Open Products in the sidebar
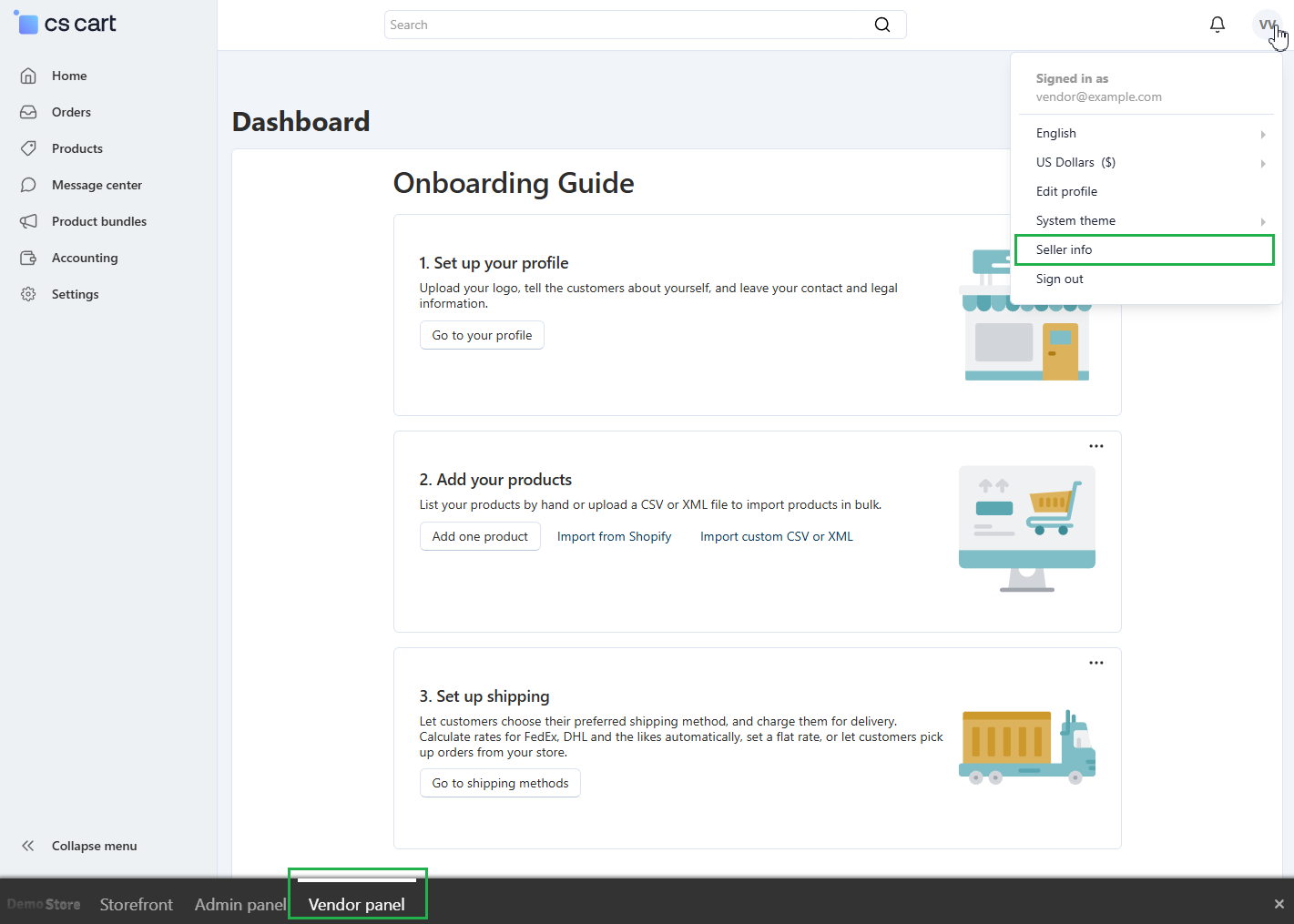Viewport: 1294px width, 924px height. pos(77,148)
